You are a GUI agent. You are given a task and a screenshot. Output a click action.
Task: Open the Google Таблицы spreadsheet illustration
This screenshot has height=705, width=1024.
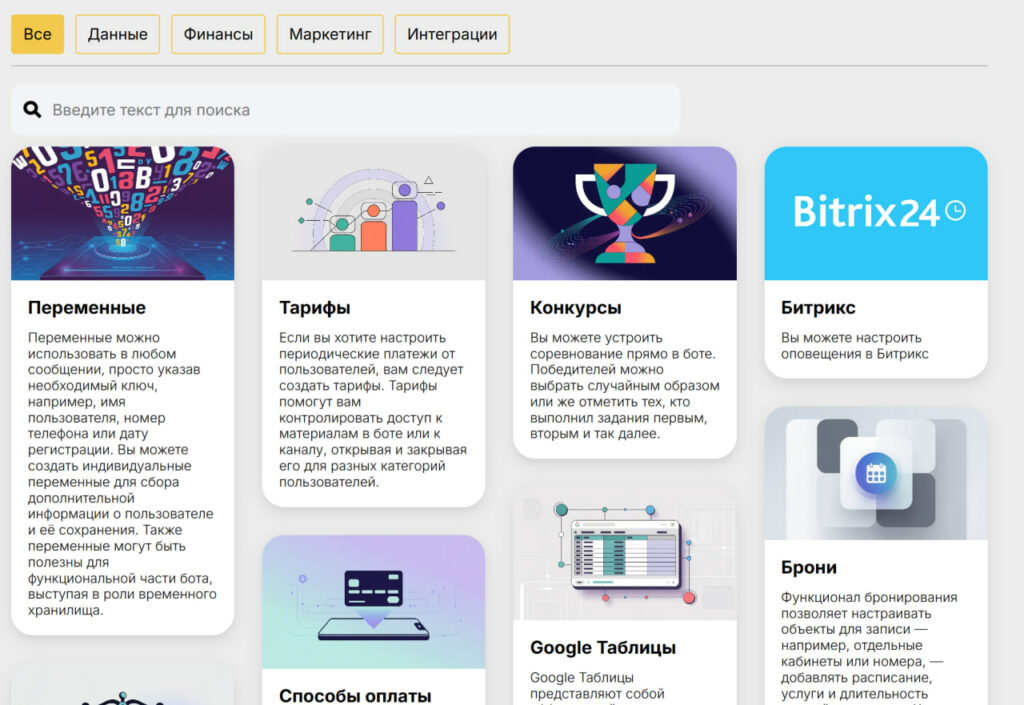(x=625, y=553)
